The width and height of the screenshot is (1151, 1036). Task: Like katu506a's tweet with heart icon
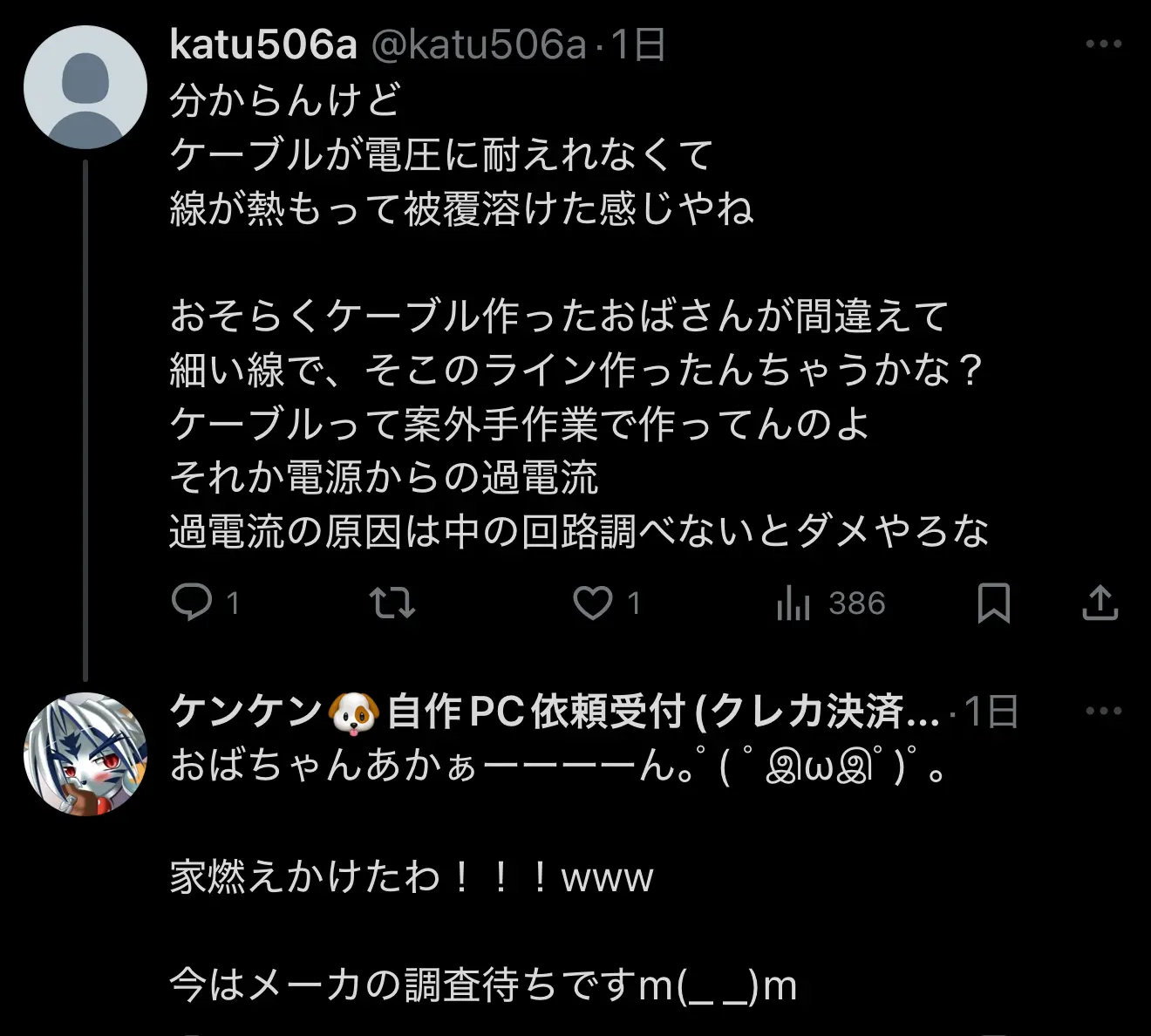593,603
